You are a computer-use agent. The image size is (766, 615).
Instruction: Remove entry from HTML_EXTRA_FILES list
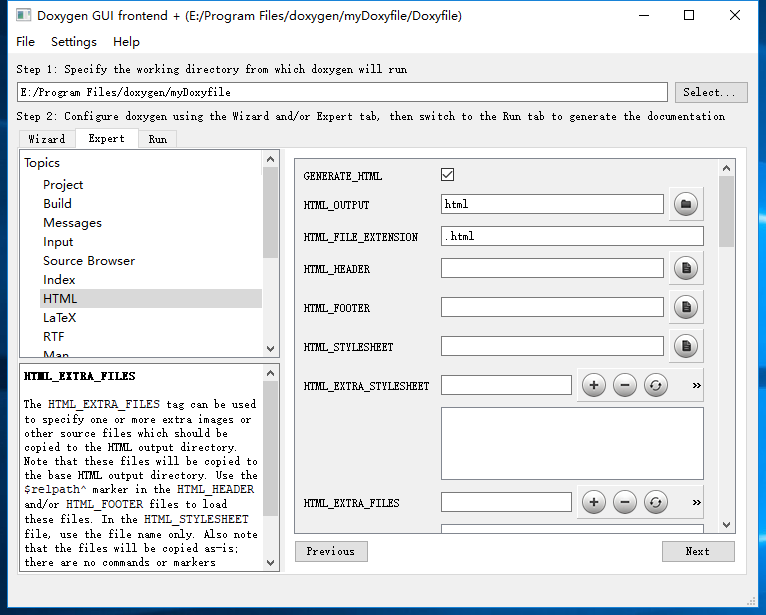coord(625,502)
